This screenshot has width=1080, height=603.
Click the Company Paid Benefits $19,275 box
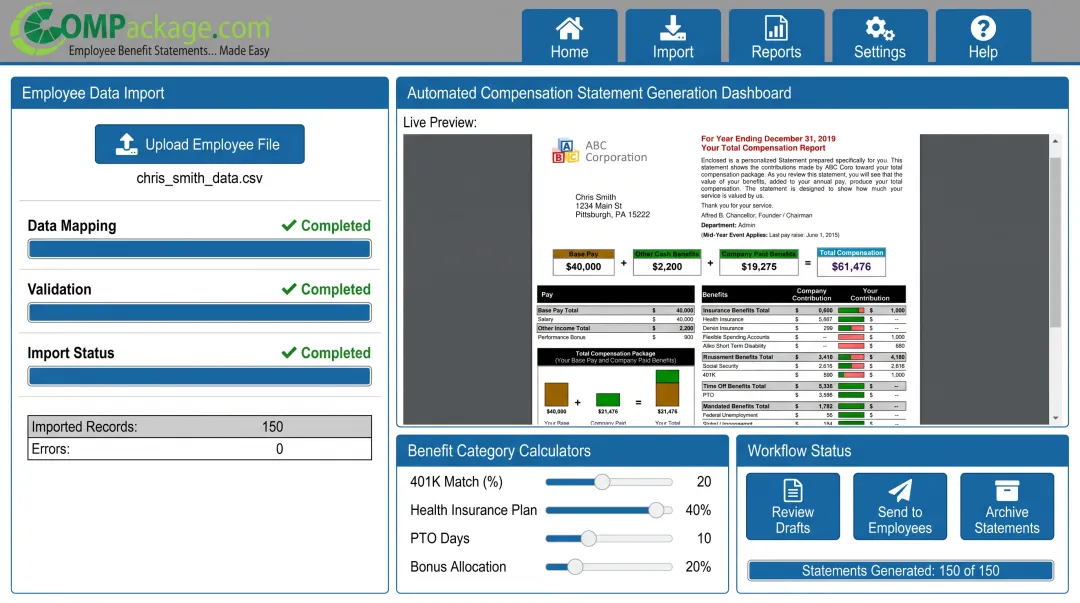pyautogui.click(x=758, y=262)
